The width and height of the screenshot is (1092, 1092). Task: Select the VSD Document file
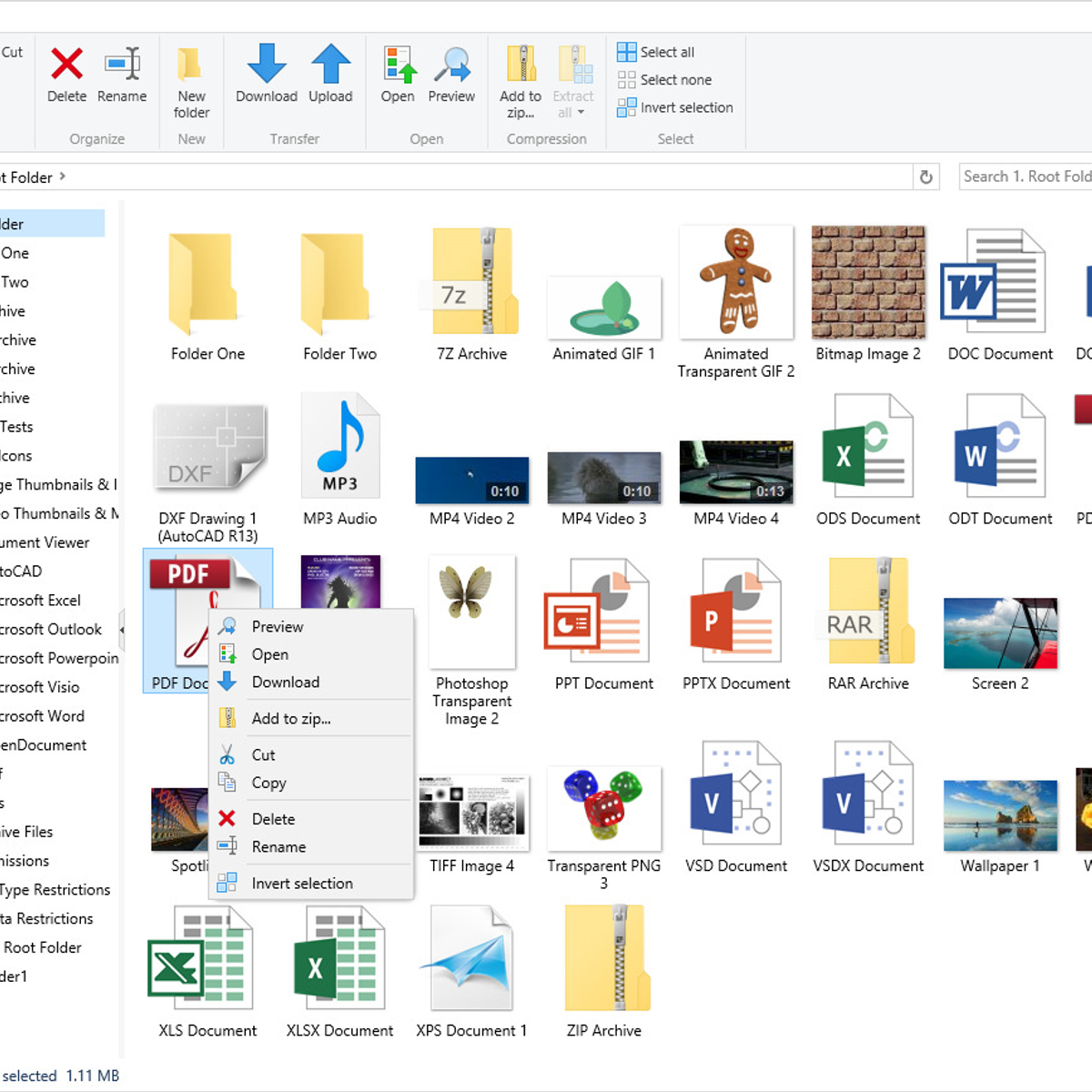pyautogui.click(x=736, y=807)
